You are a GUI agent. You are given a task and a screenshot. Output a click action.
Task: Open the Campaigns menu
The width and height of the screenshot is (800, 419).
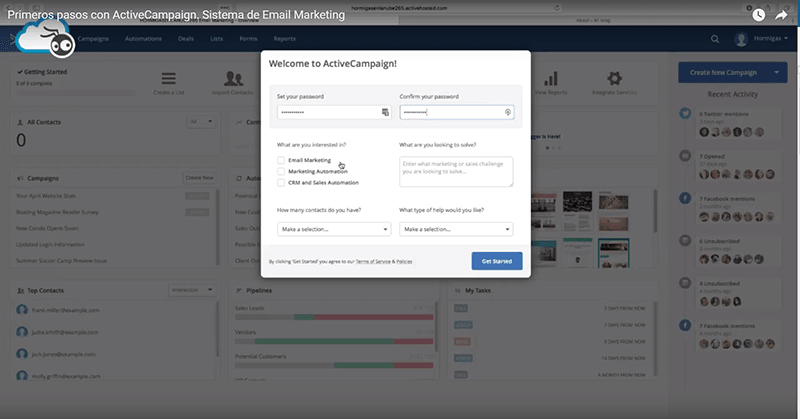point(93,39)
